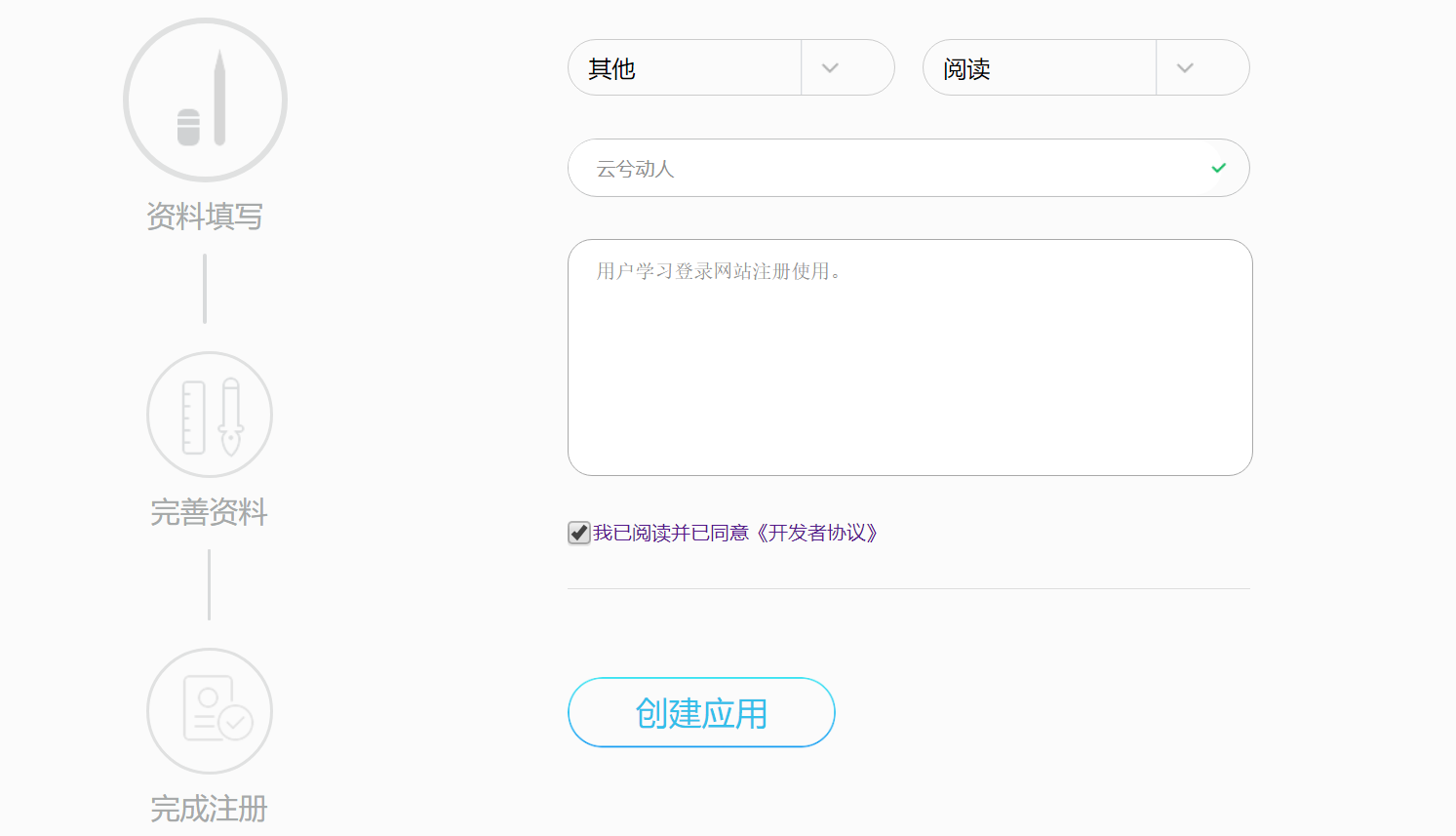Click the 创建应用 button
Screen dimensions: 1456x836
coord(701,712)
